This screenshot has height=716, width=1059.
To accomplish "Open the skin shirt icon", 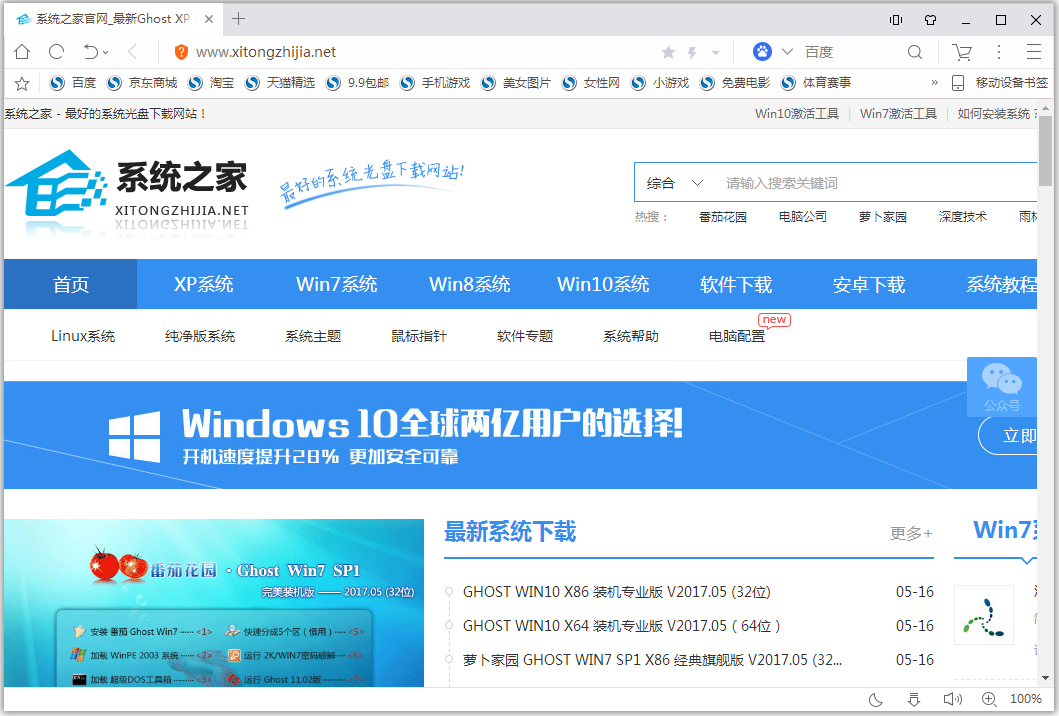I will click(x=931, y=20).
